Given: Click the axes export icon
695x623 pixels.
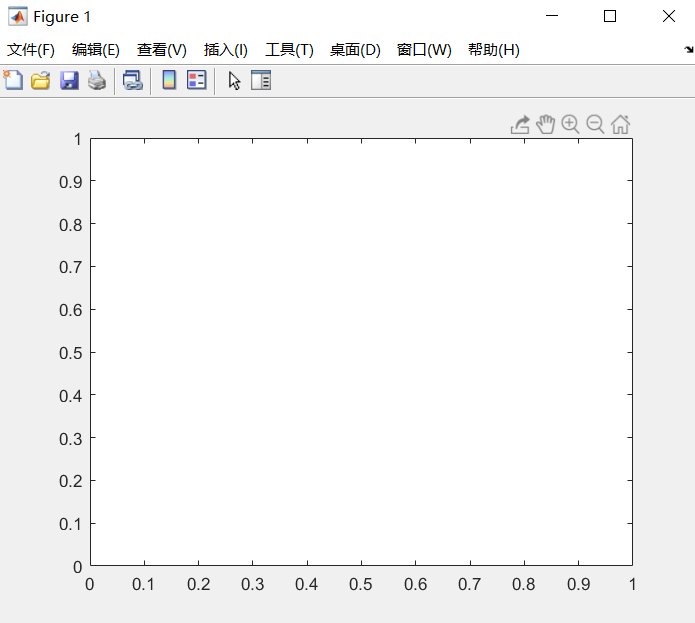Looking at the screenshot, I should coord(520,125).
